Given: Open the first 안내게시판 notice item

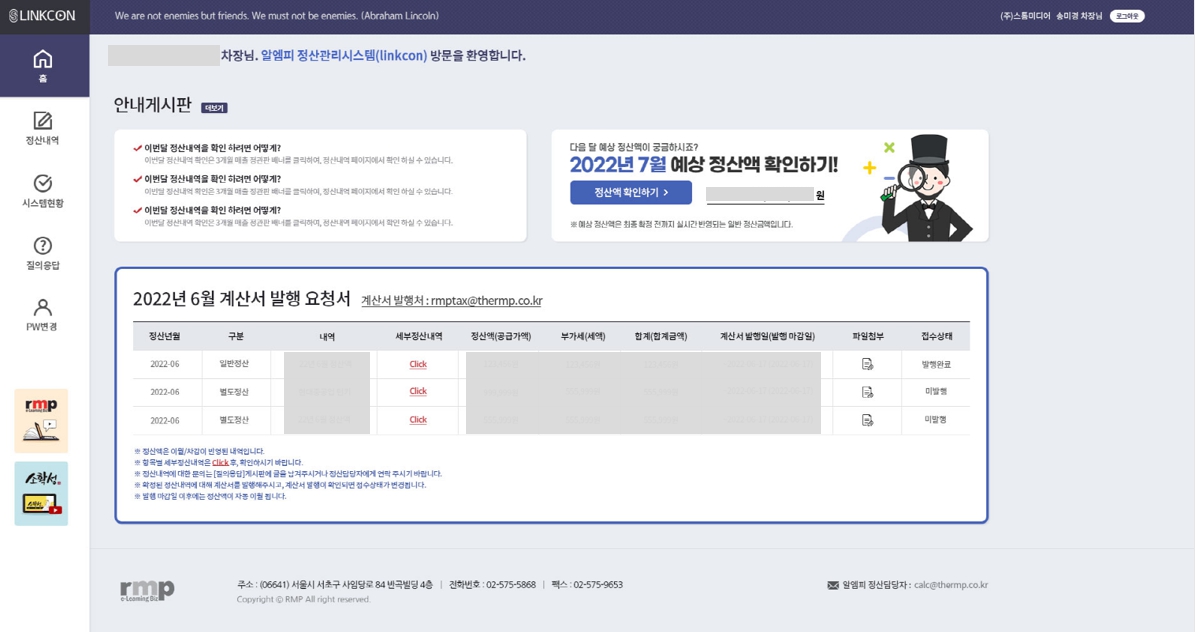Looking at the screenshot, I should (212, 148).
